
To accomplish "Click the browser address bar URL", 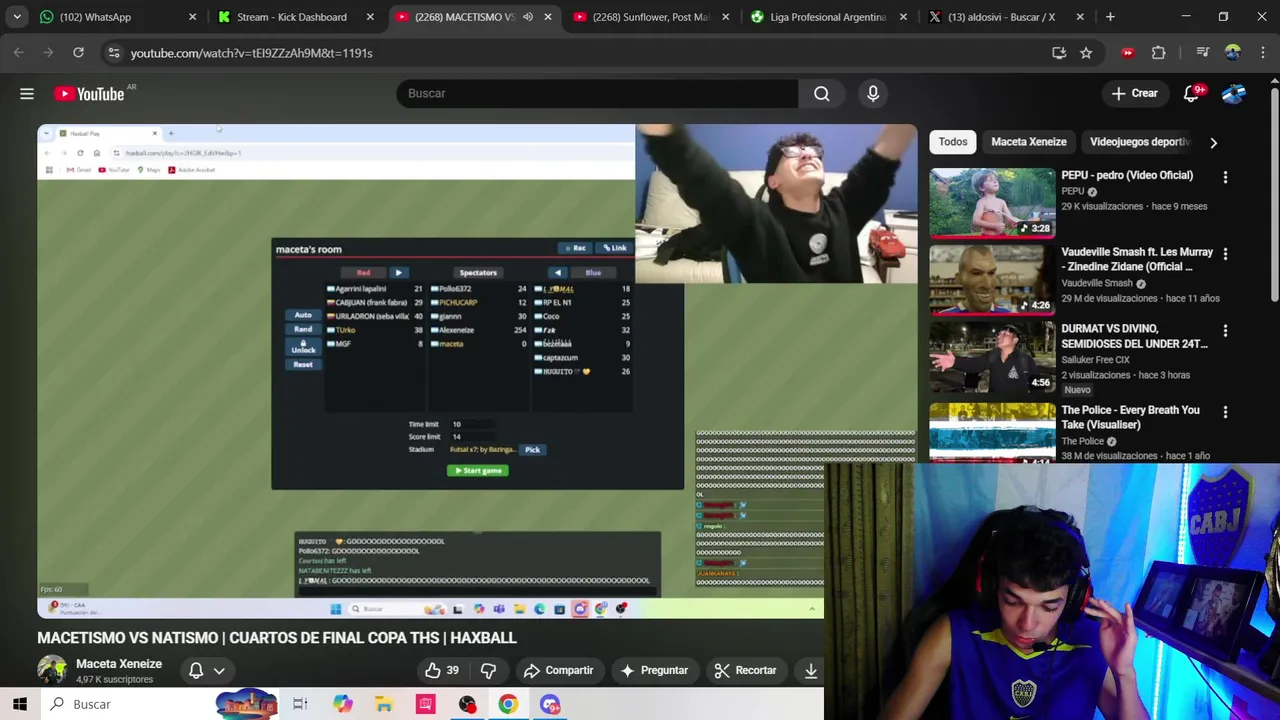I will pyautogui.click(x=251, y=53).
